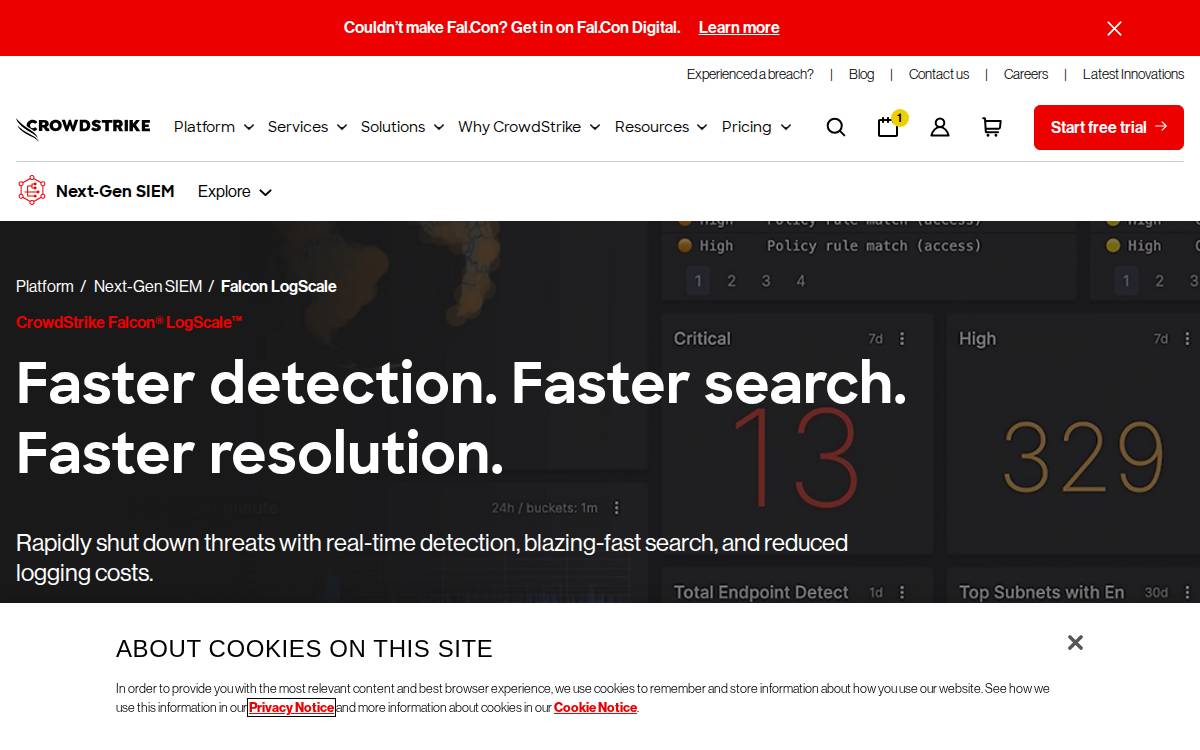Image resolution: width=1200 pixels, height=750 pixels.
Task: Expand the Platform menu in the top navigation
Action: [214, 127]
